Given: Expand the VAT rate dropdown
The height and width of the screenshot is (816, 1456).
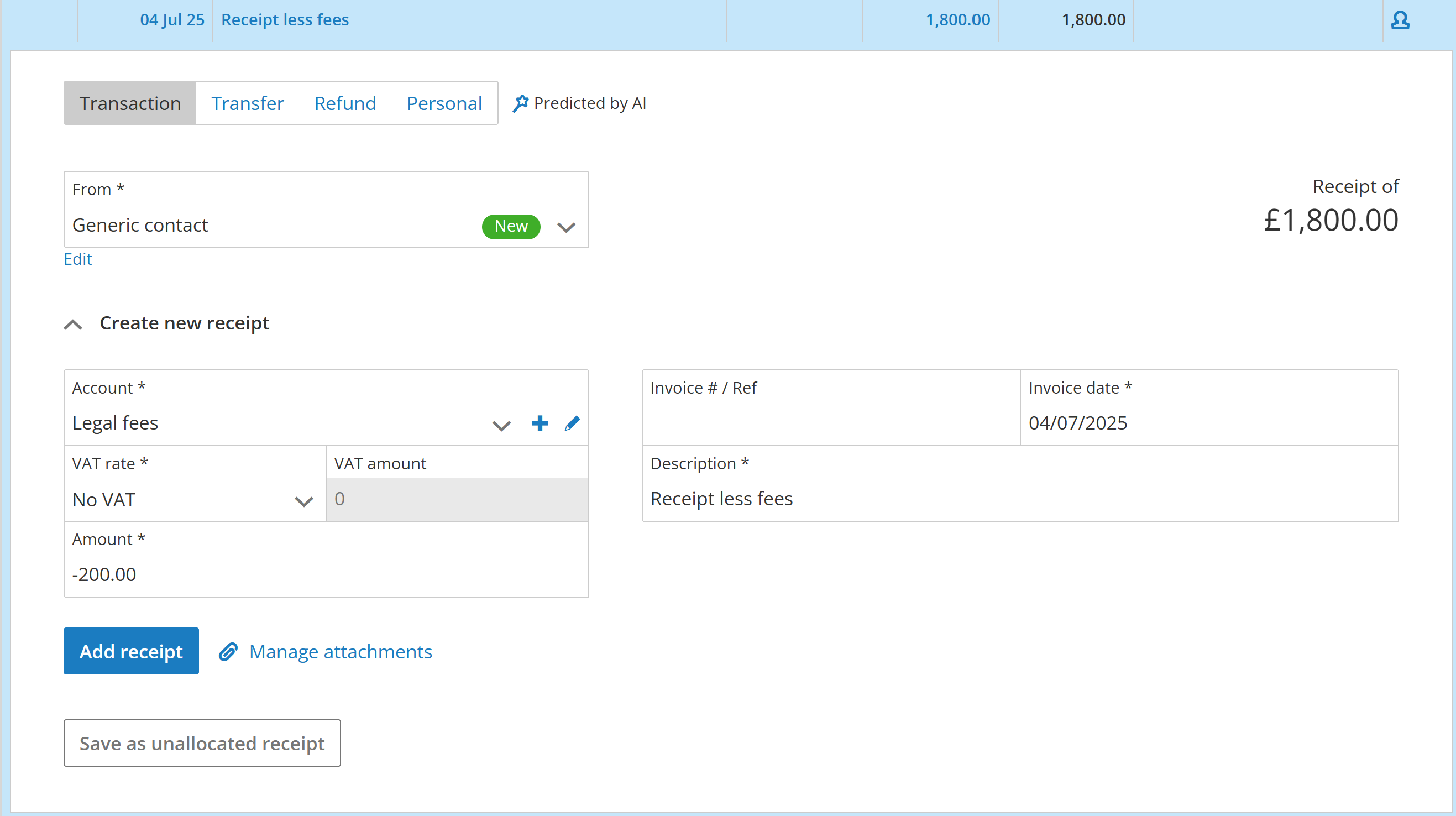Looking at the screenshot, I should click(x=303, y=501).
